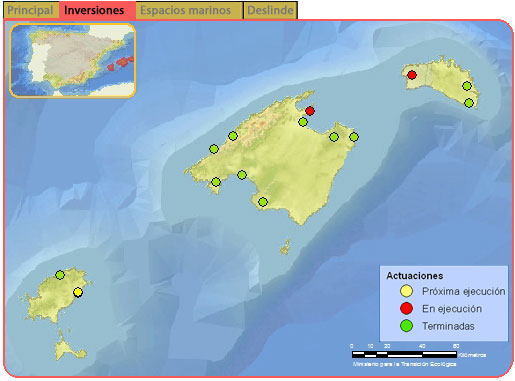515x381 pixels.
Task: Click the red En ejecución legend swatch
Action: coord(407,308)
